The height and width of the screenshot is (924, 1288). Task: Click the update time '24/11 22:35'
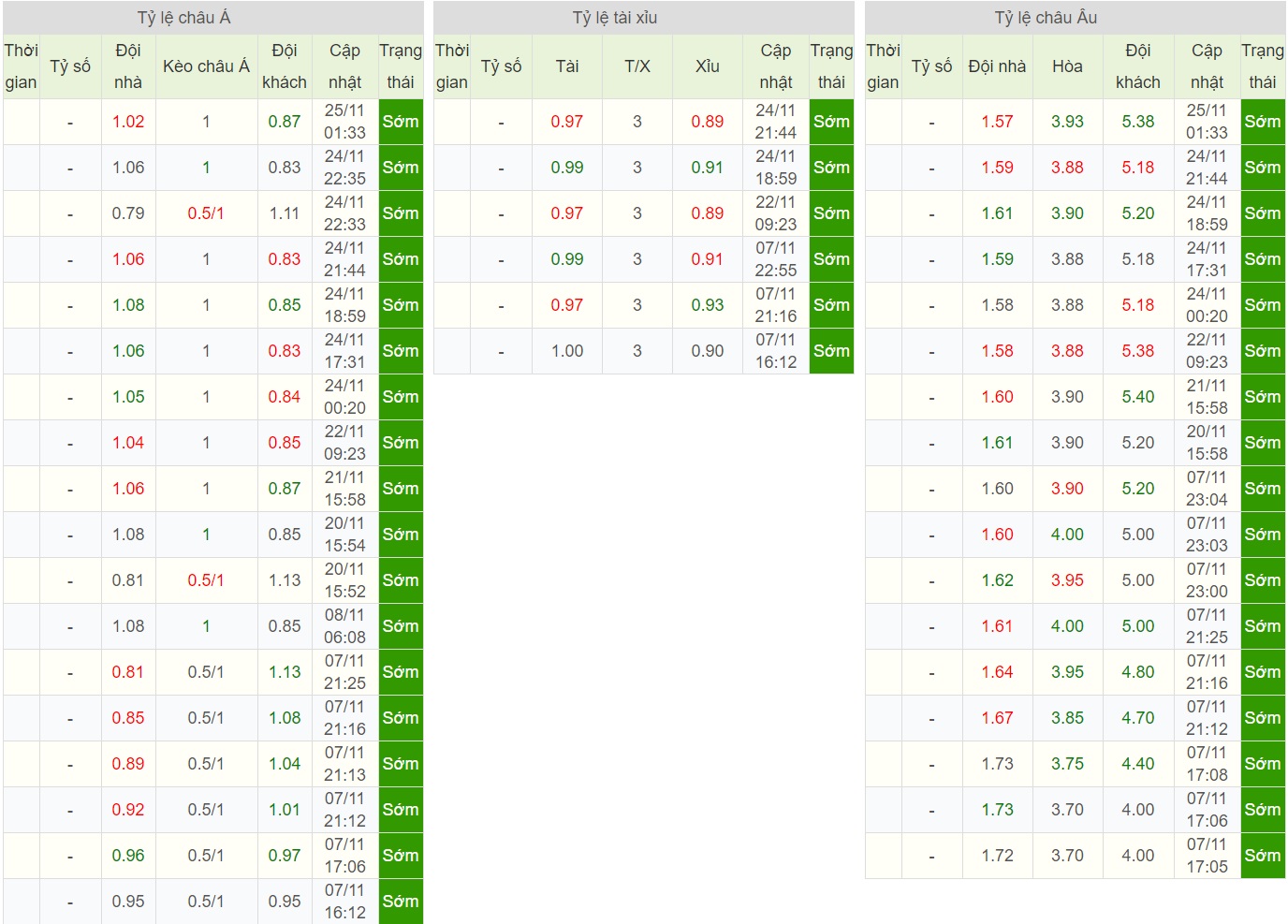coord(344,168)
